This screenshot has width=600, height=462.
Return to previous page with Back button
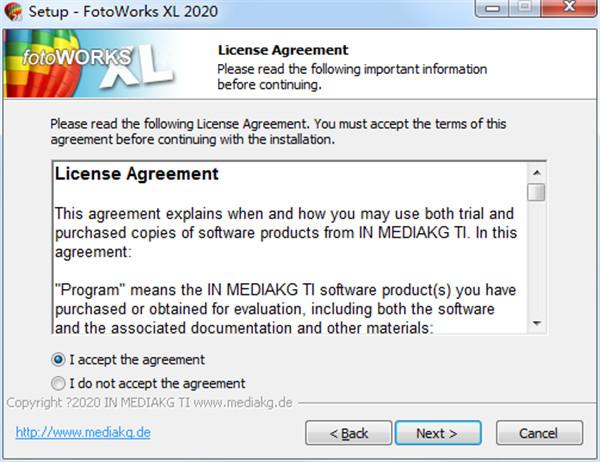pyautogui.click(x=349, y=433)
